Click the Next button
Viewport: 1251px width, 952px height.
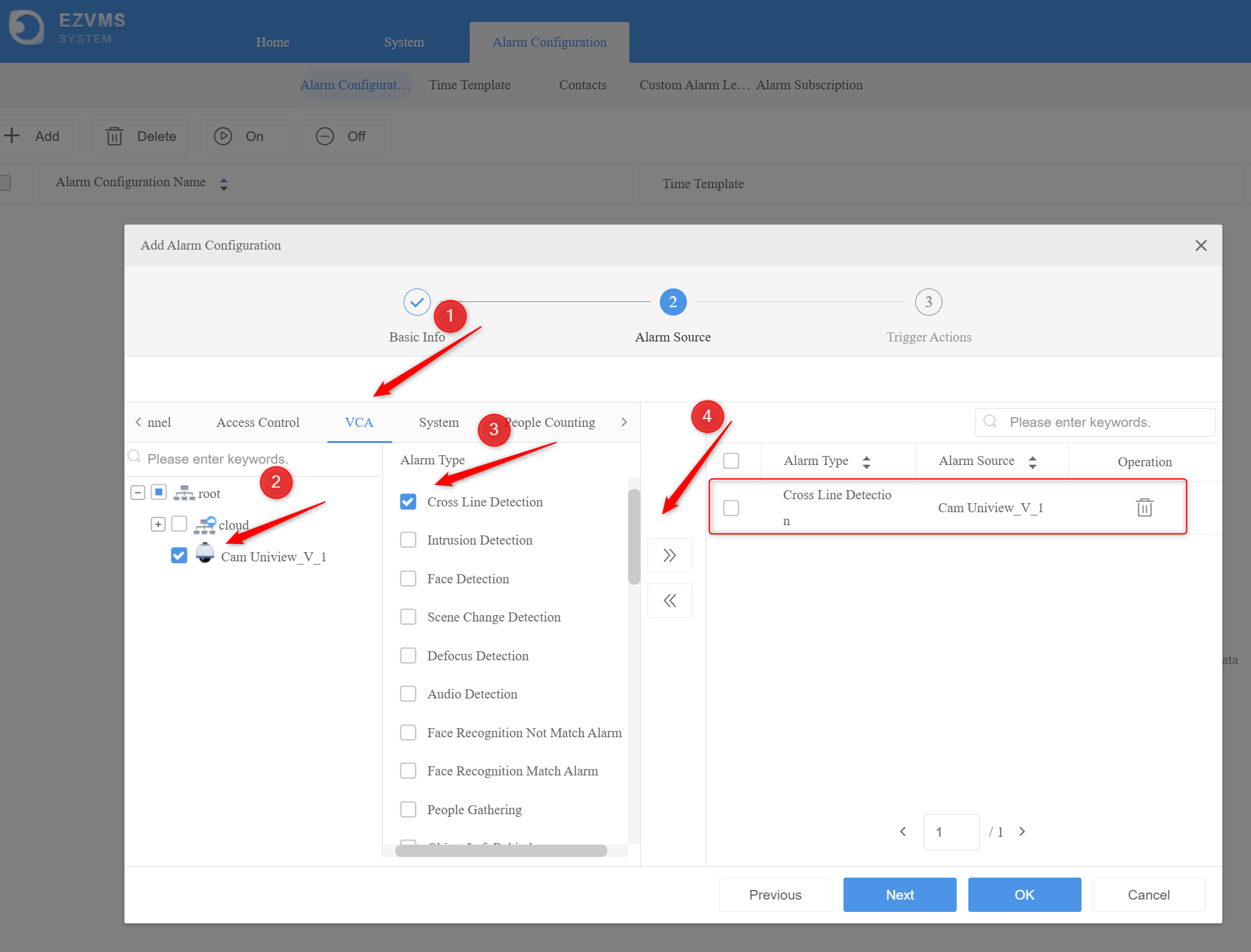[900, 895]
